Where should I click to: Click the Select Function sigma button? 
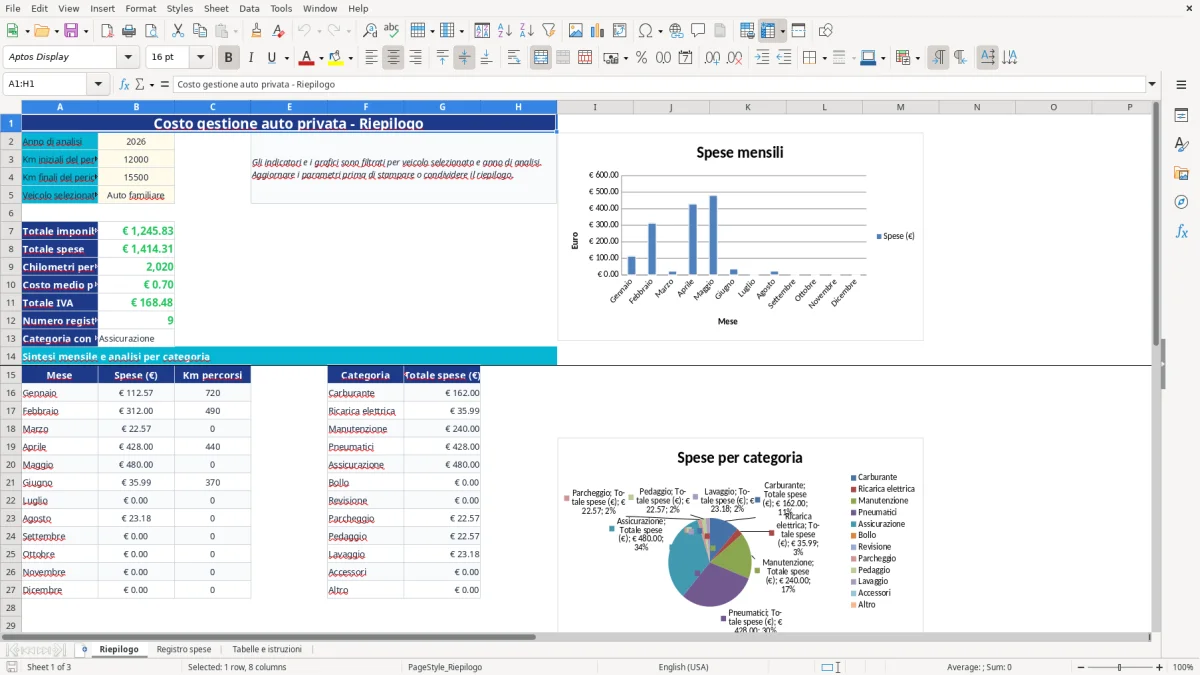coord(140,84)
